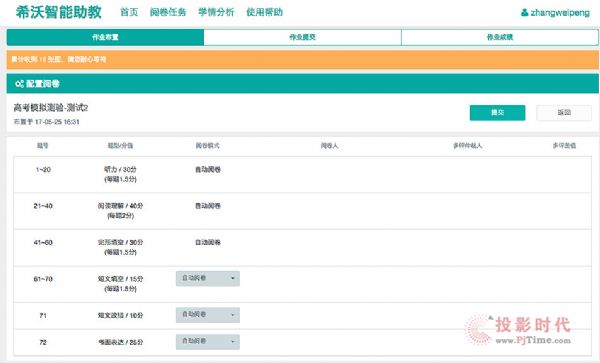Open grading mode dropdown for question 71
Screen dimensions: 600x363
pyautogui.click(x=208, y=315)
